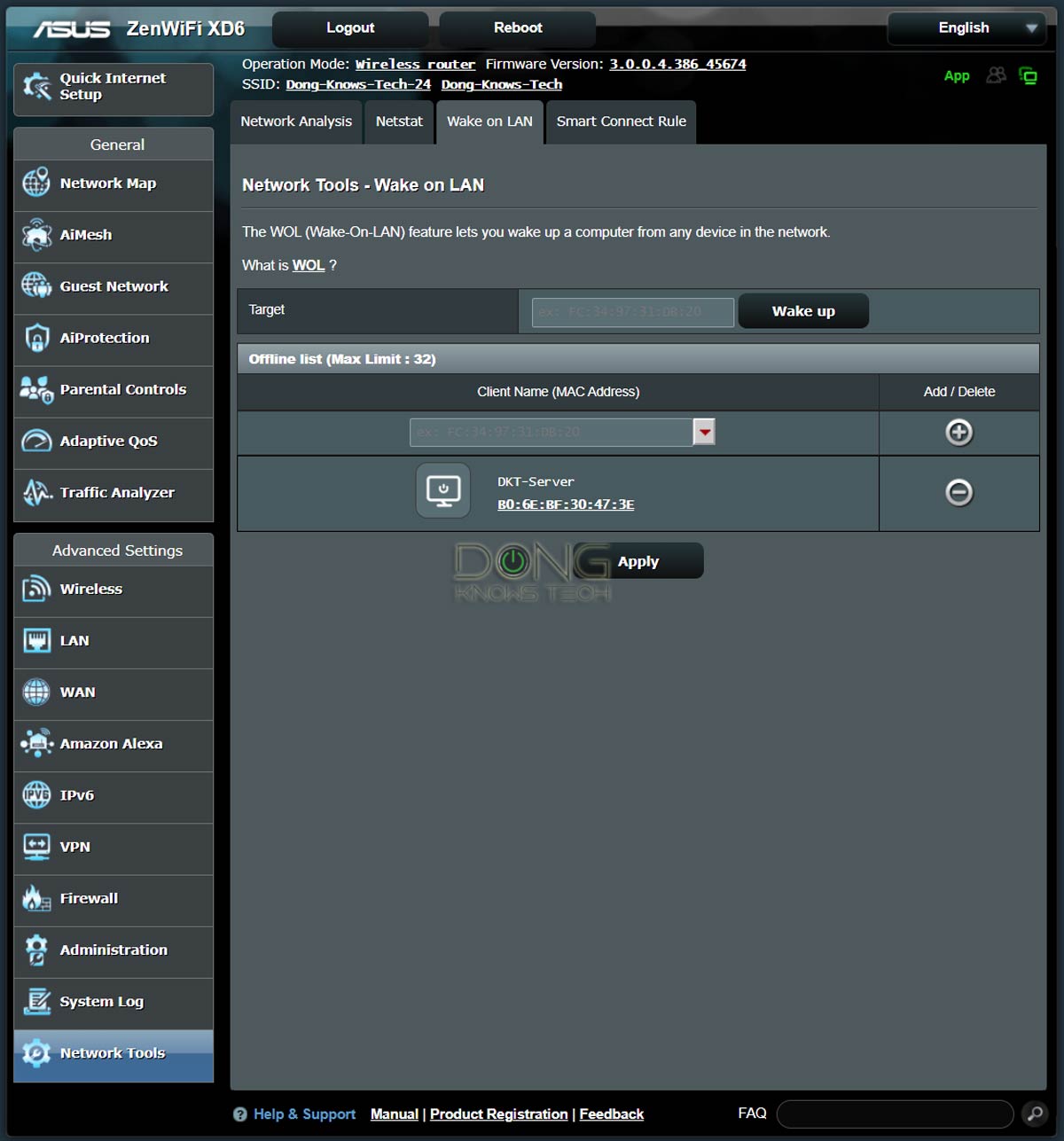Click the Traffic Analyzer icon

(36, 492)
